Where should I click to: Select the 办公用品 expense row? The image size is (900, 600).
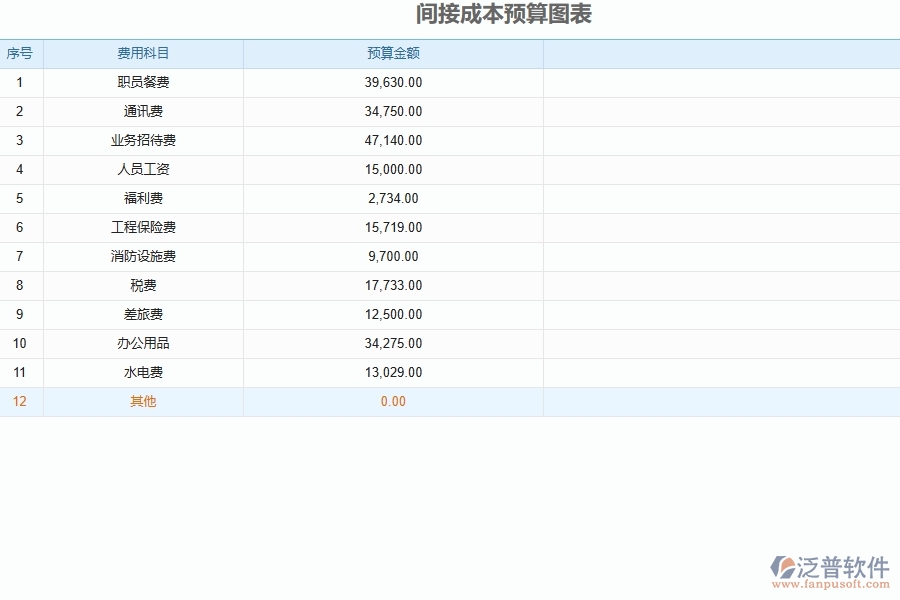[141, 343]
